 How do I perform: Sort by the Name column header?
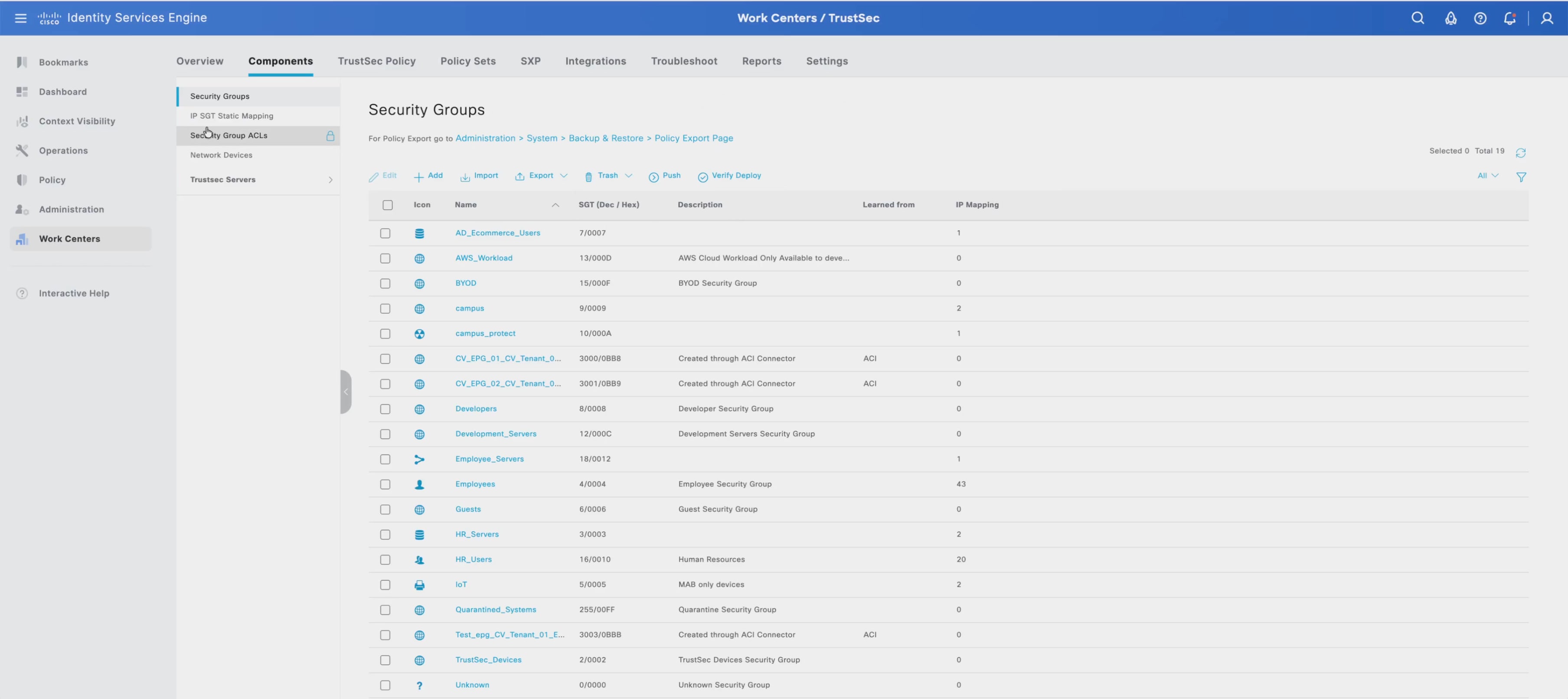point(466,205)
